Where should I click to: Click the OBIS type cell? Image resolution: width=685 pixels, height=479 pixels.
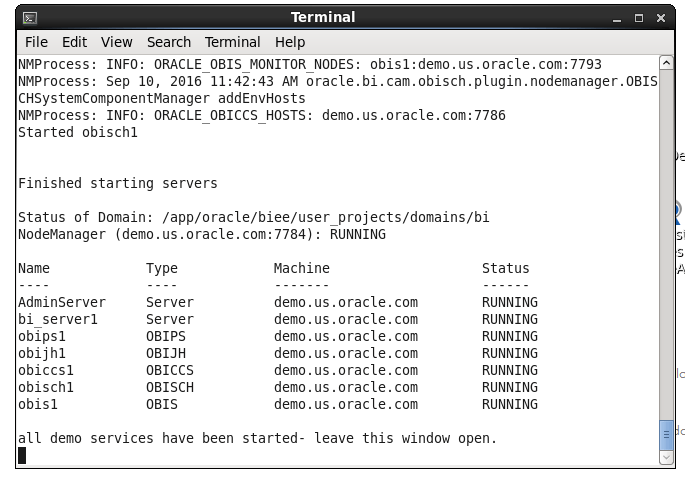162,404
